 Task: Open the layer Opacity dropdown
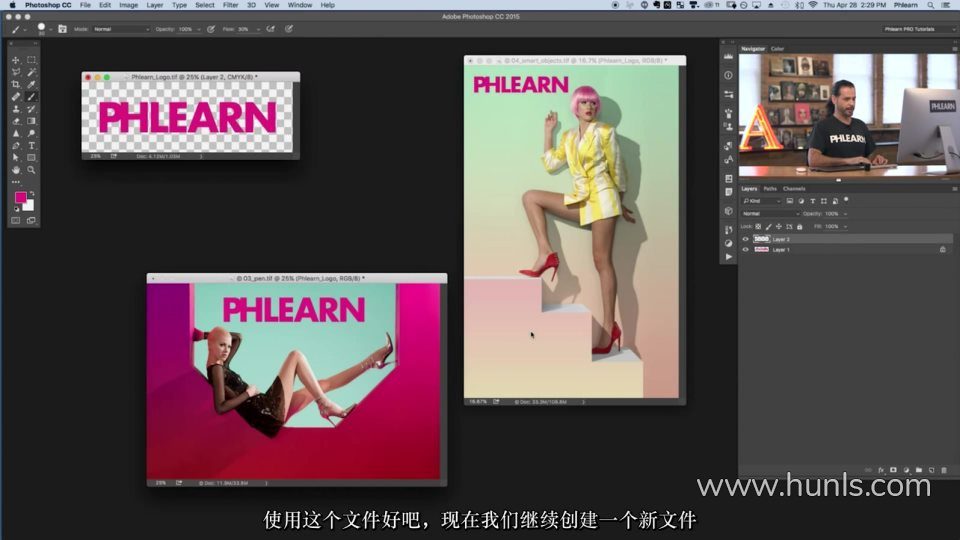click(x=846, y=214)
